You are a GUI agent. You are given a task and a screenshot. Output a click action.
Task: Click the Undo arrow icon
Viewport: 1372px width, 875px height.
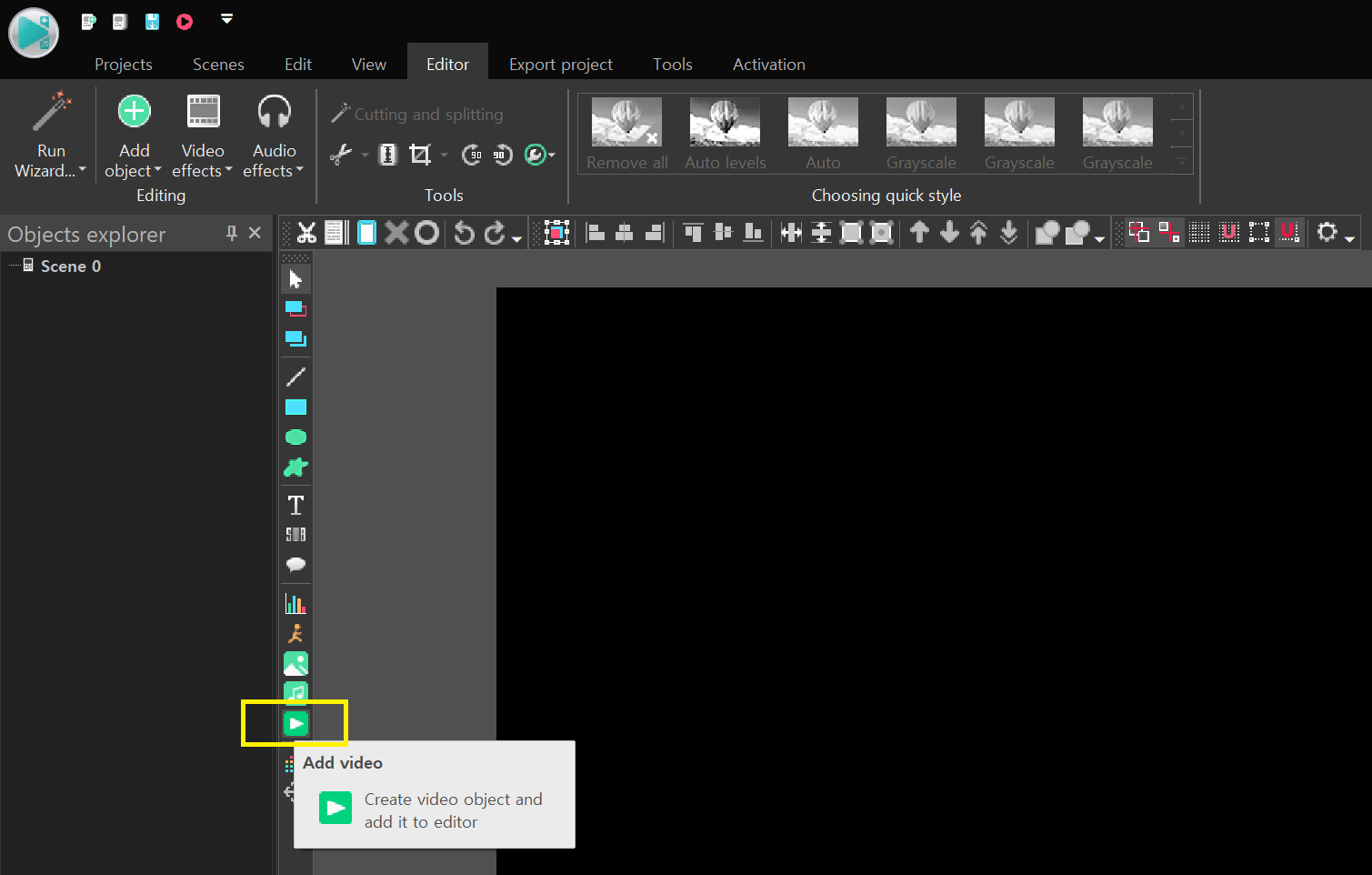click(x=464, y=233)
